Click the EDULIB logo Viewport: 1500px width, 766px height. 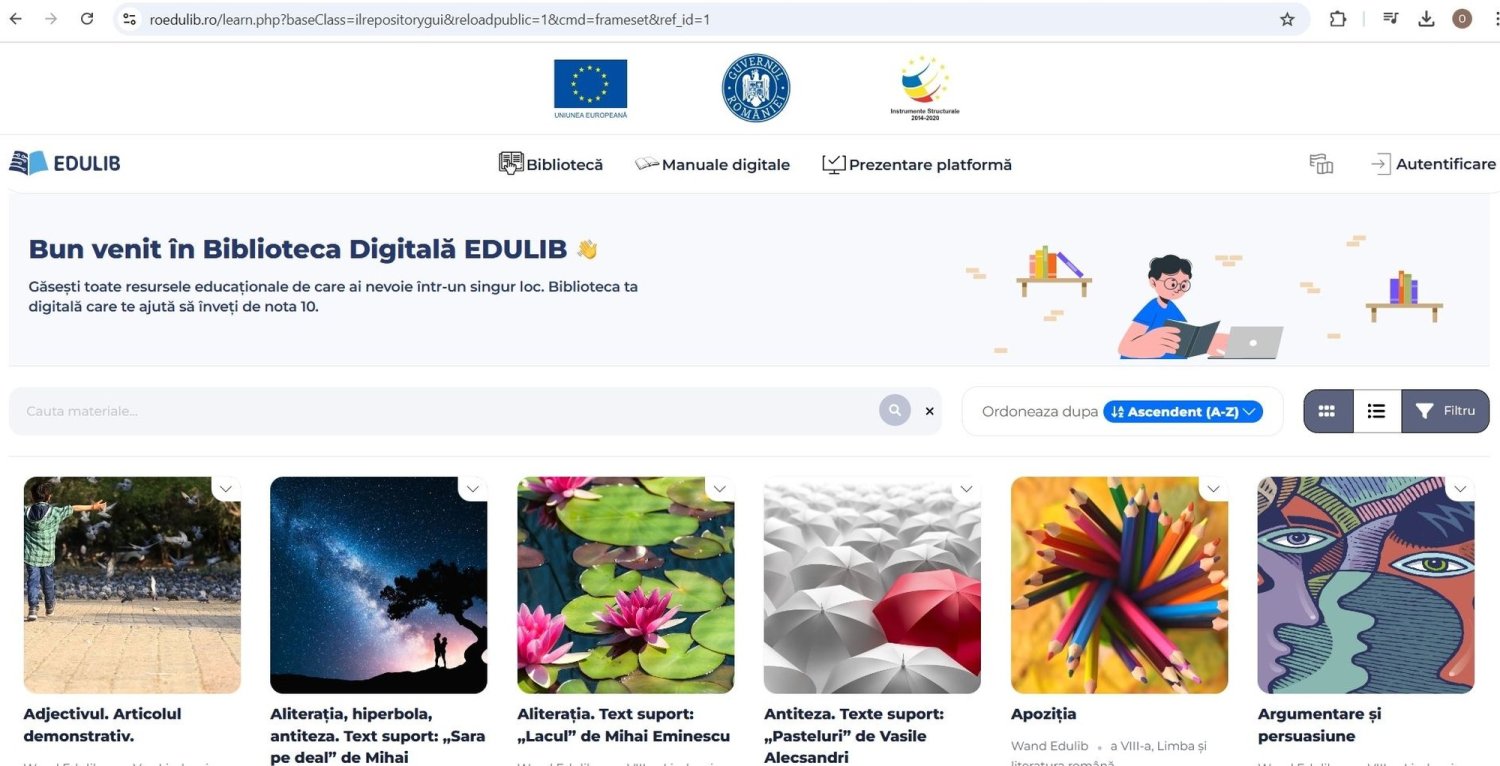pos(65,163)
